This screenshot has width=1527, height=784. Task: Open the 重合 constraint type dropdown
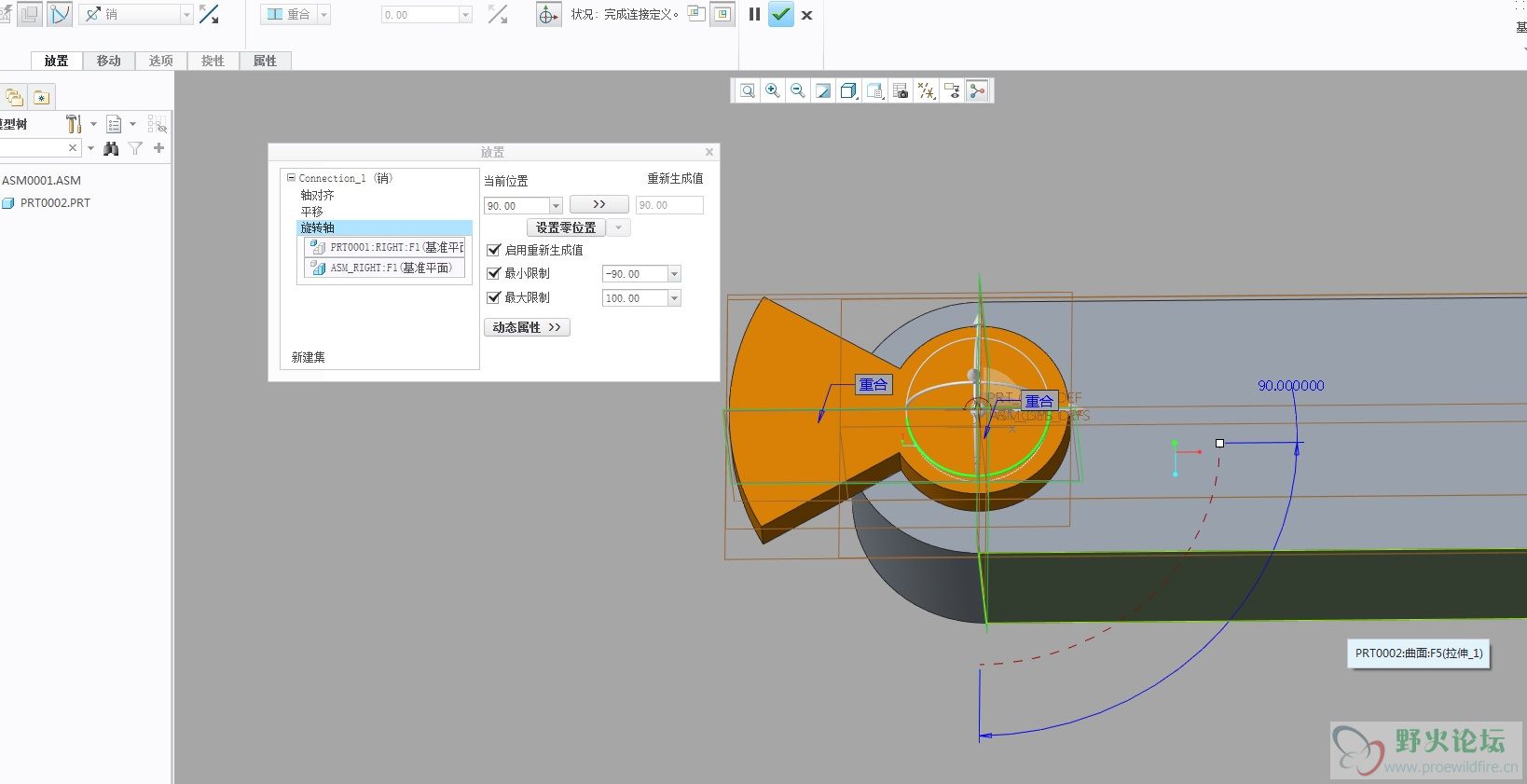(x=324, y=15)
